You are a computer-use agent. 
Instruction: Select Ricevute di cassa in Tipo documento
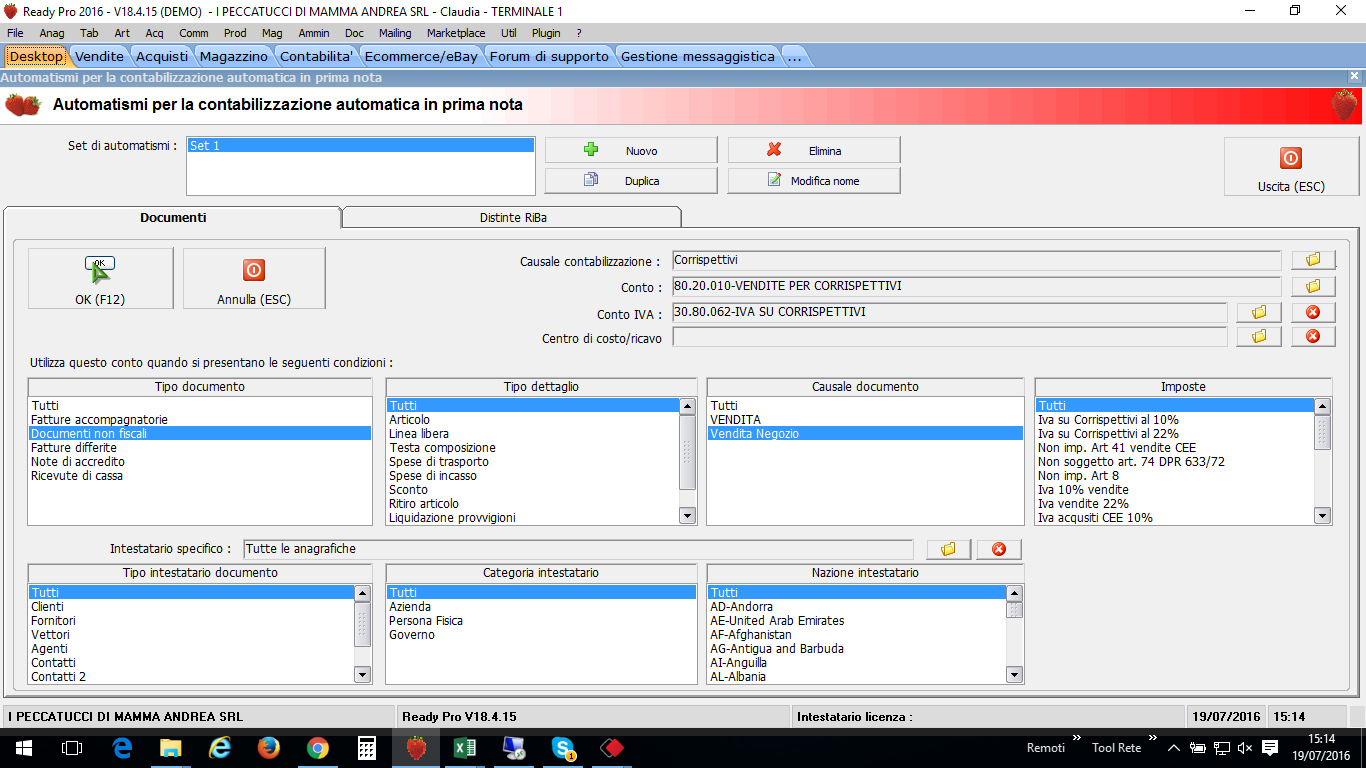(200, 476)
